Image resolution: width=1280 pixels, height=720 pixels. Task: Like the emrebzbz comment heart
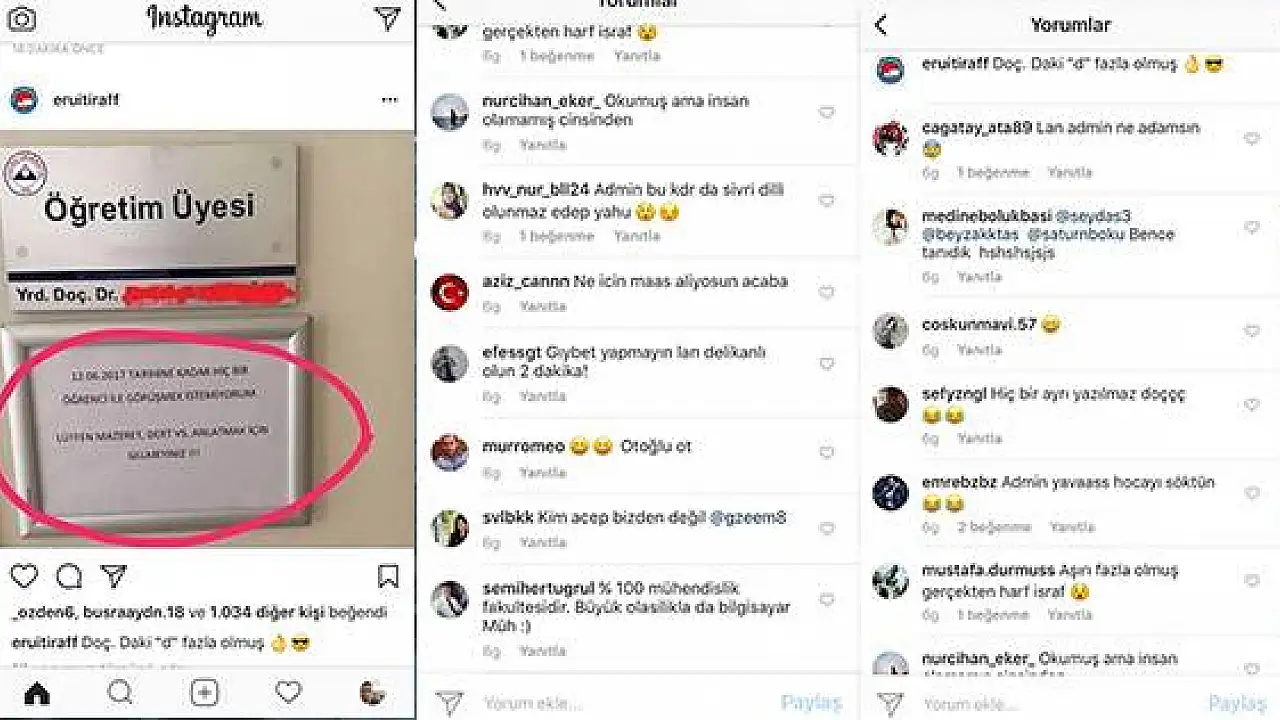tap(1252, 493)
